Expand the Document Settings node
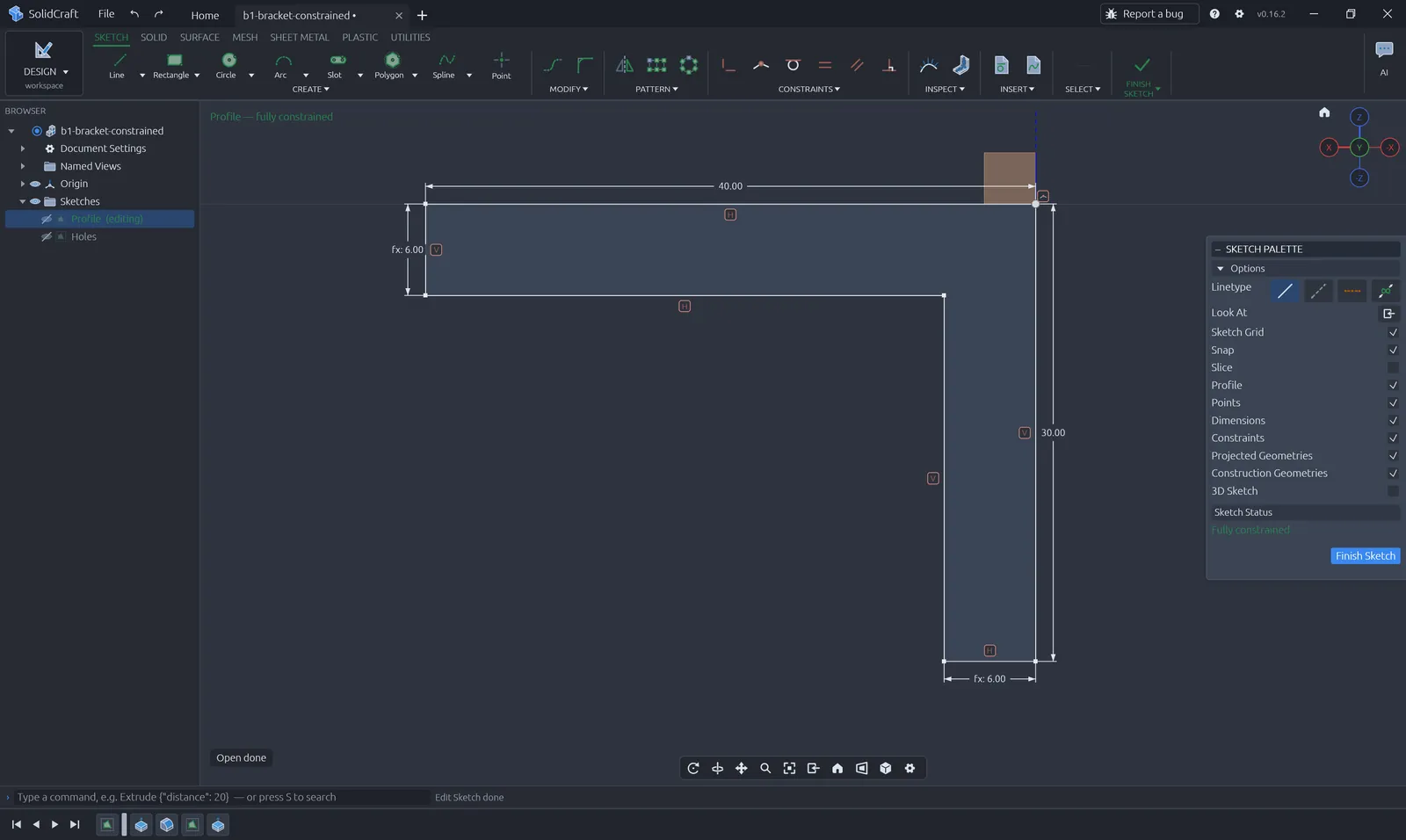The image size is (1406, 840). pyautogui.click(x=23, y=148)
